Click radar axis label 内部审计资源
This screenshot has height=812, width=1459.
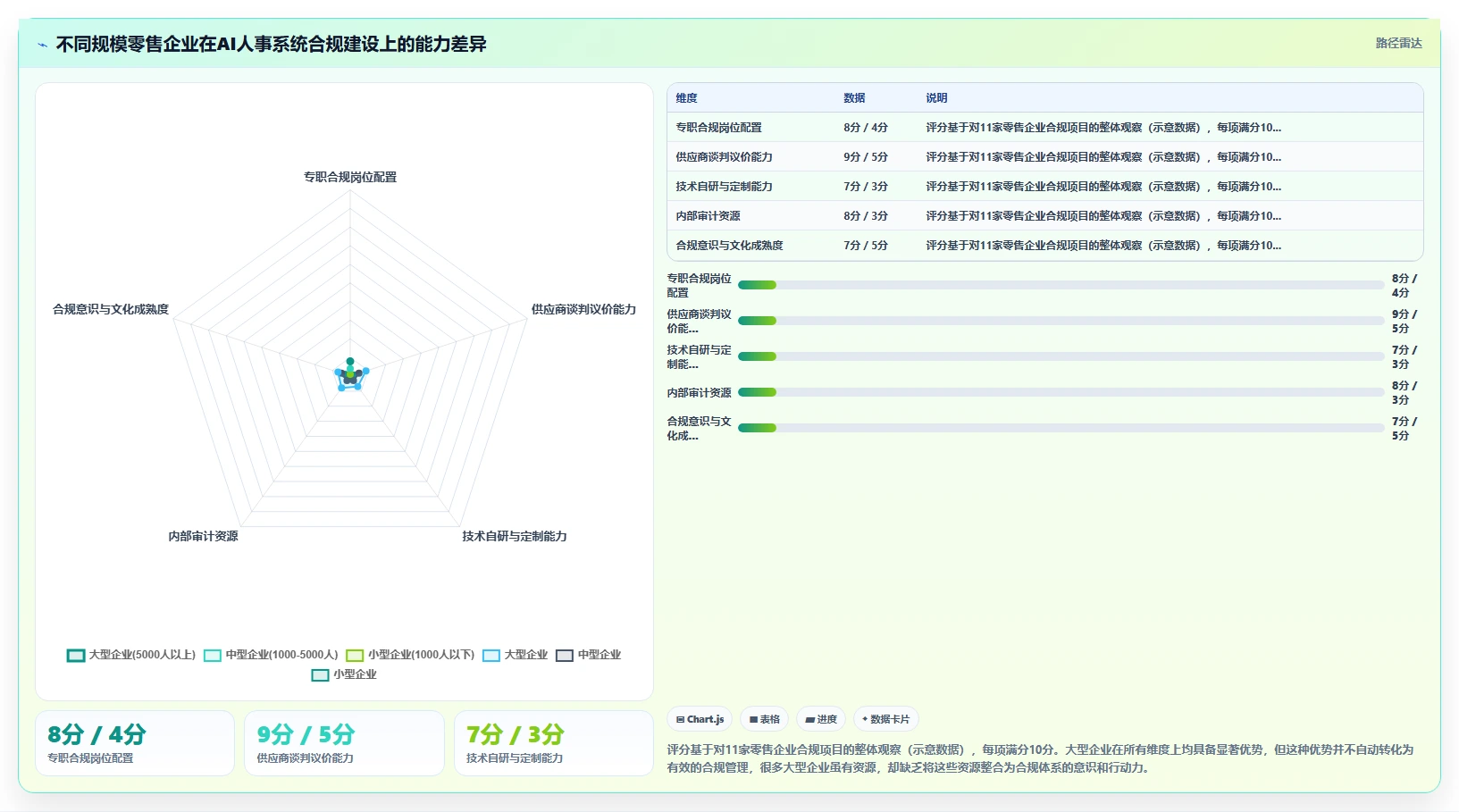203,536
